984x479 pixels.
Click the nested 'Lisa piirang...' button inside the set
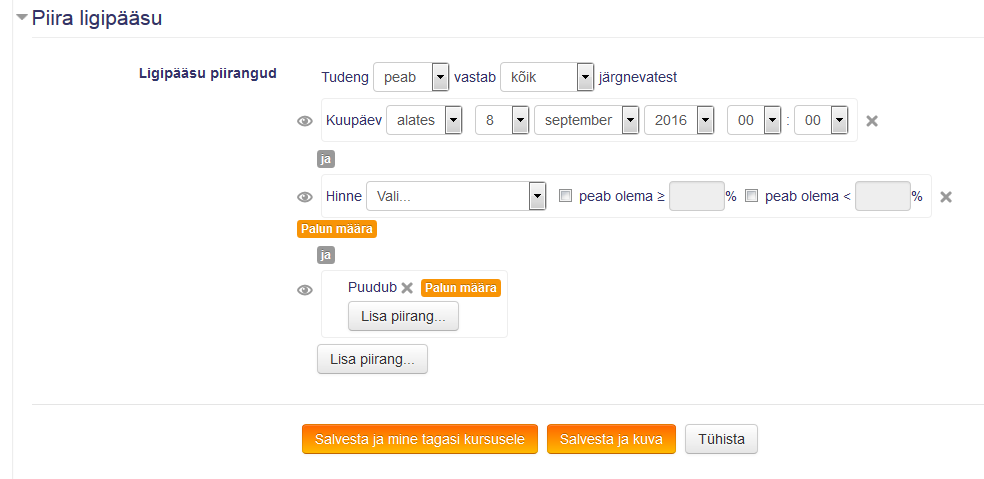pos(403,316)
